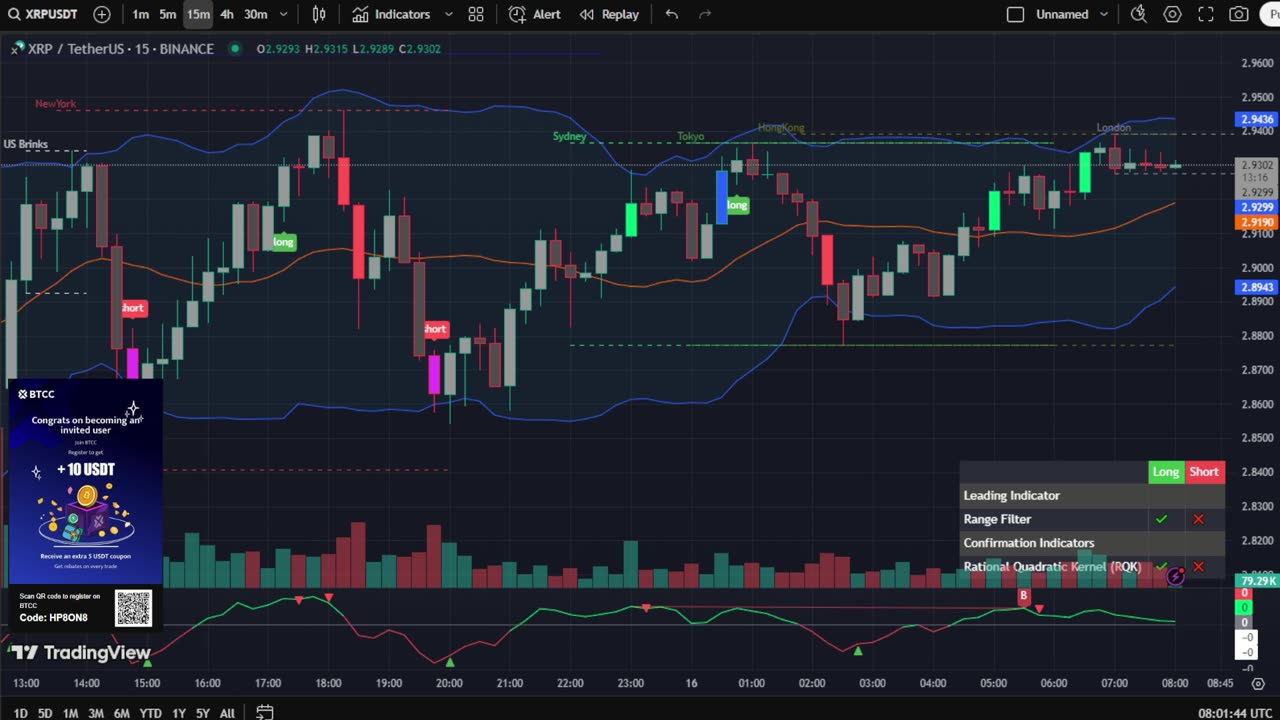Click the Confirmation Indicators row label
The width and height of the screenshot is (1280, 720).
(x=1028, y=543)
